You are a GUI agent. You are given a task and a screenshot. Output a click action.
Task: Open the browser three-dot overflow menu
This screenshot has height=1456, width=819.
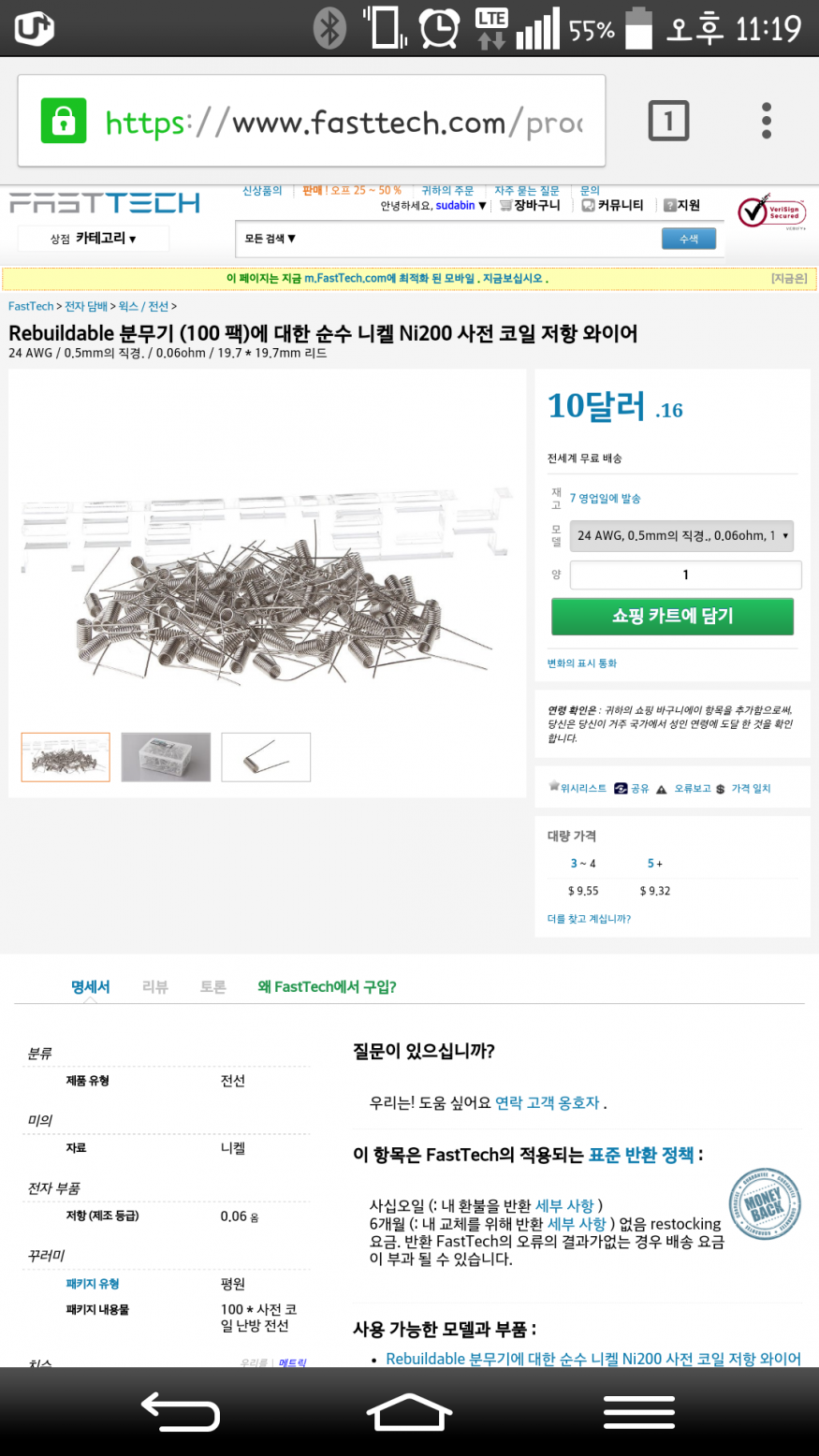point(767,121)
